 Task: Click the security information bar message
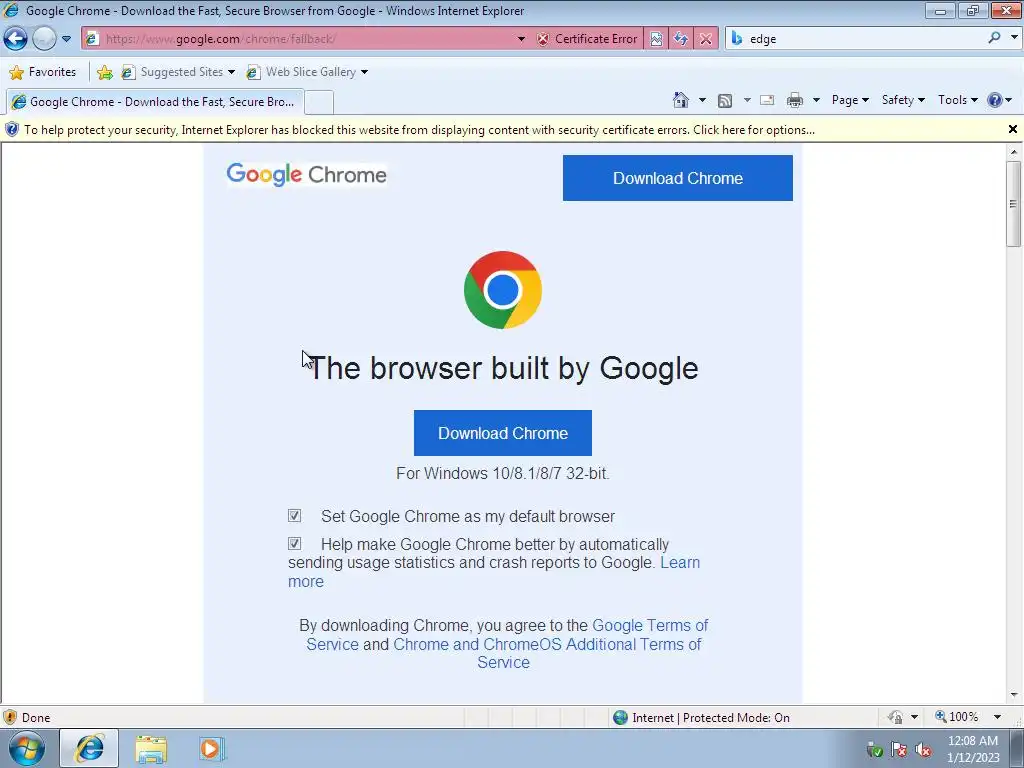click(x=419, y=130)
